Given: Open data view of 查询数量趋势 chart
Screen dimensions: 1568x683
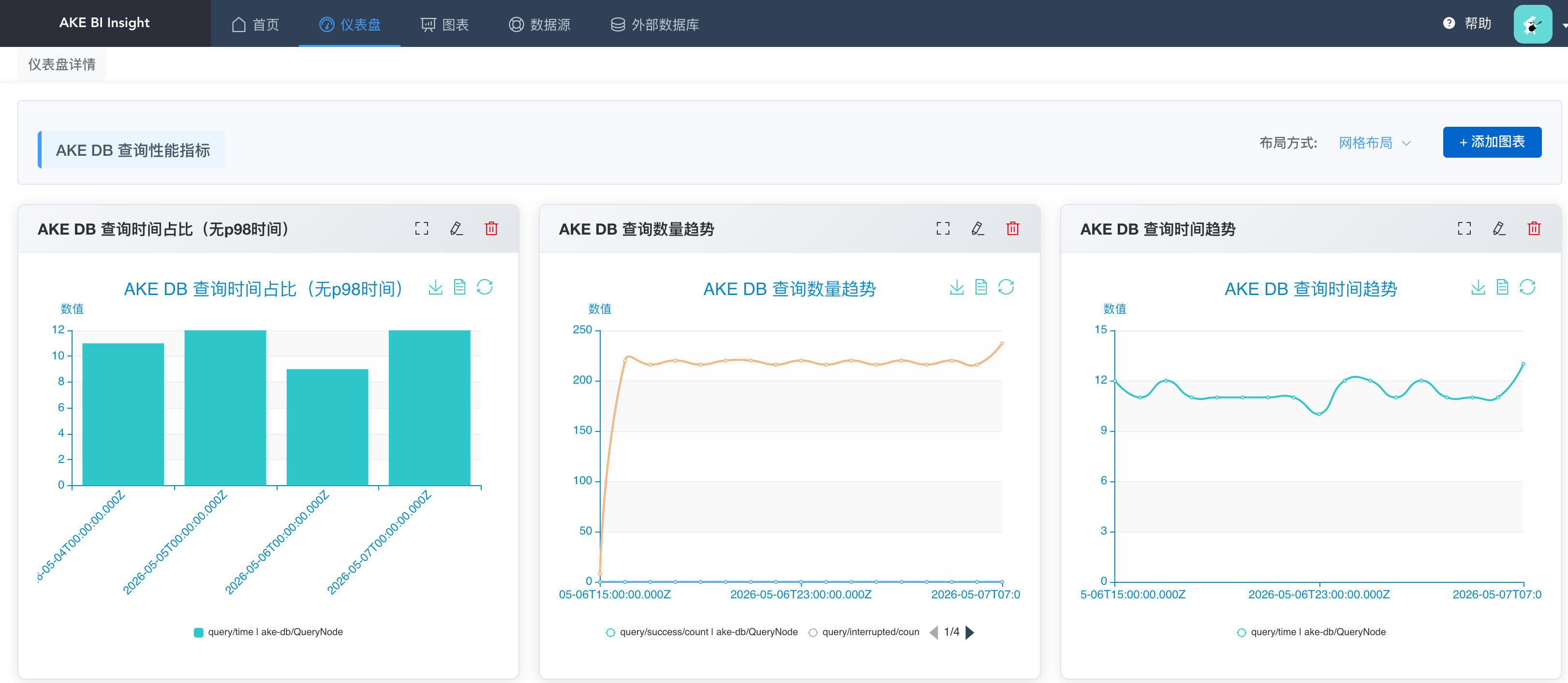Looking at the screenshot, I should (981, 287).
